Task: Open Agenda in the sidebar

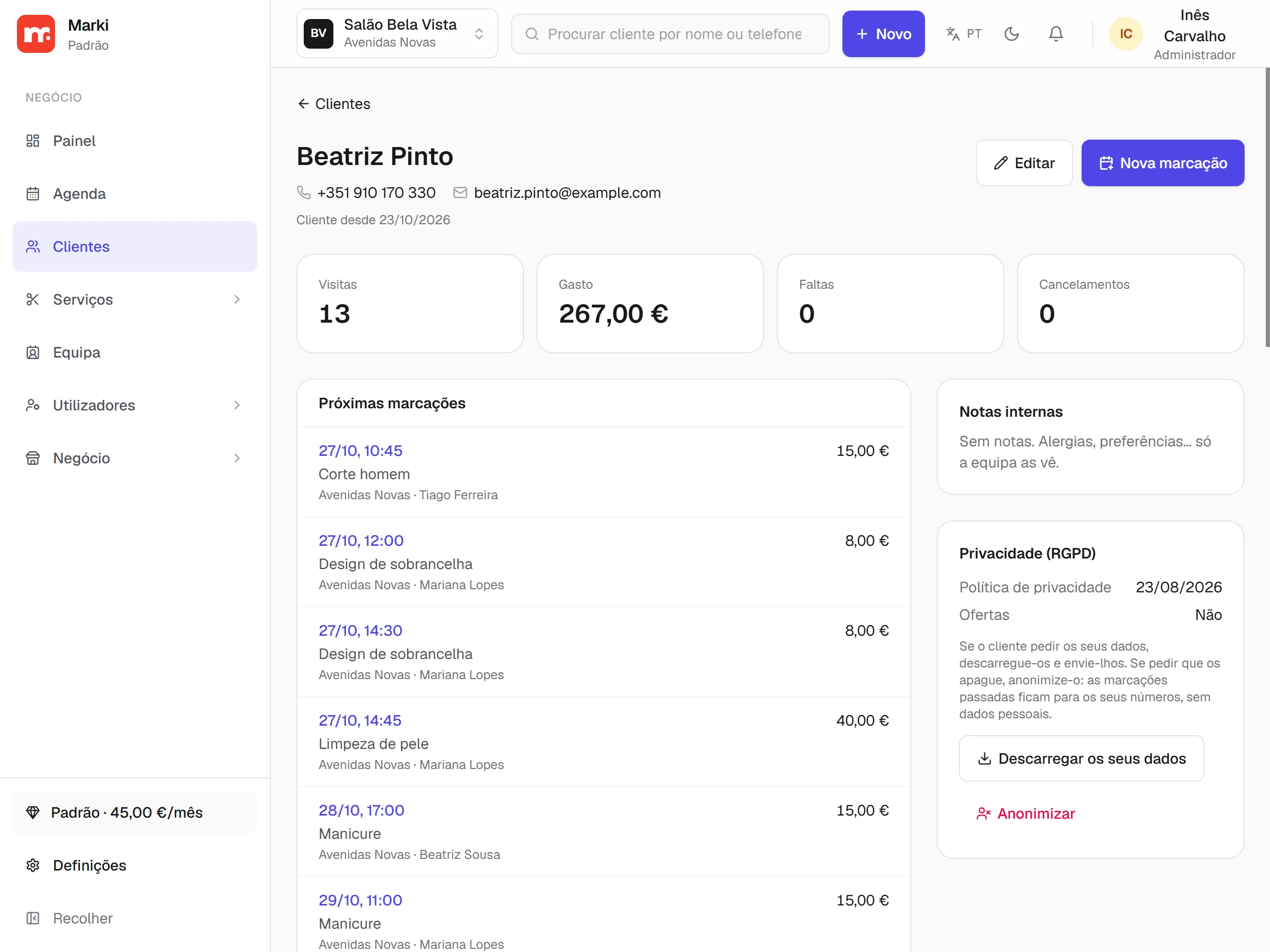Action: [x=134, y=194]
